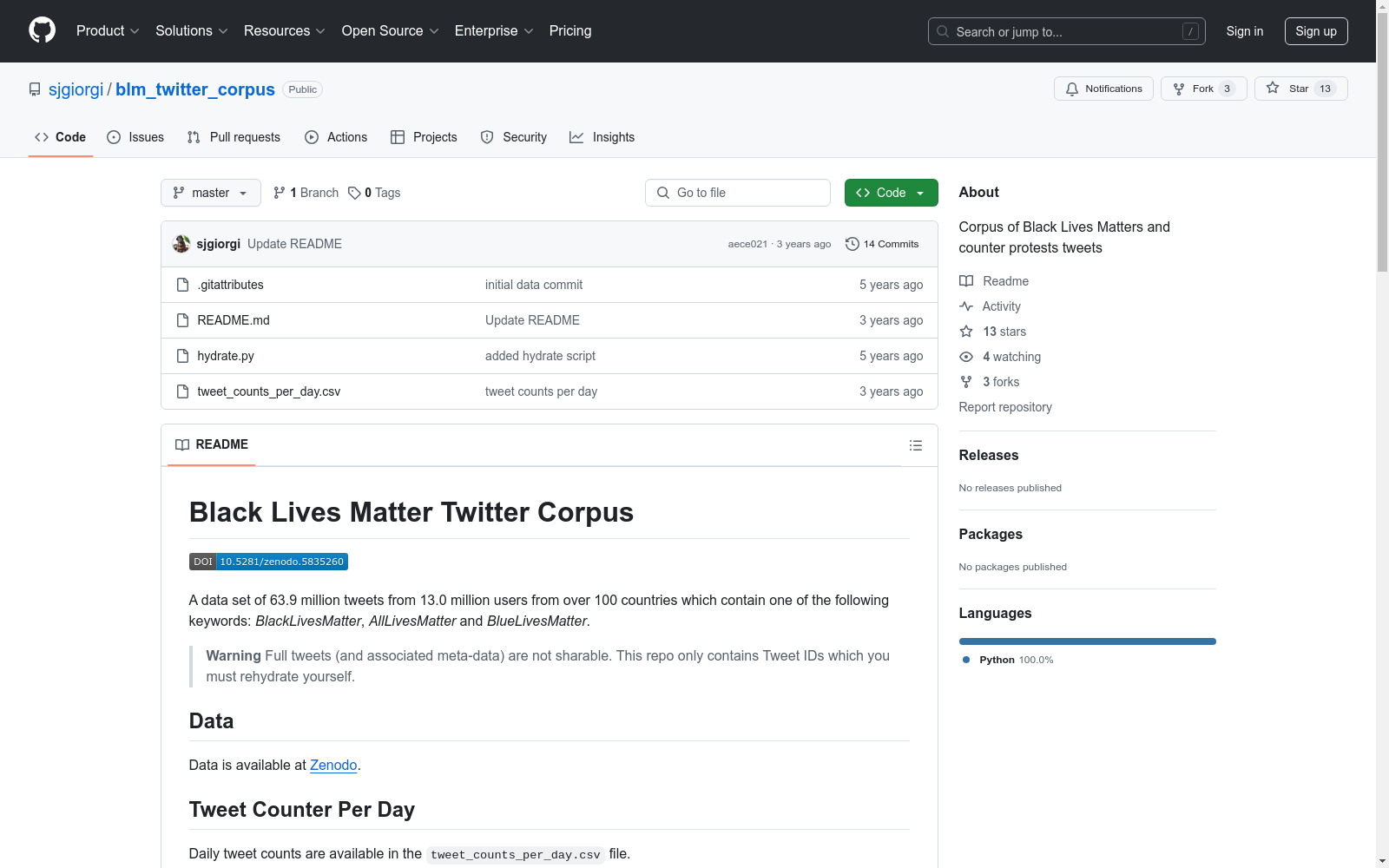Click the book icon in README tab
Image resolution: width=1389 pixels, height=868 pixels.
182,444
